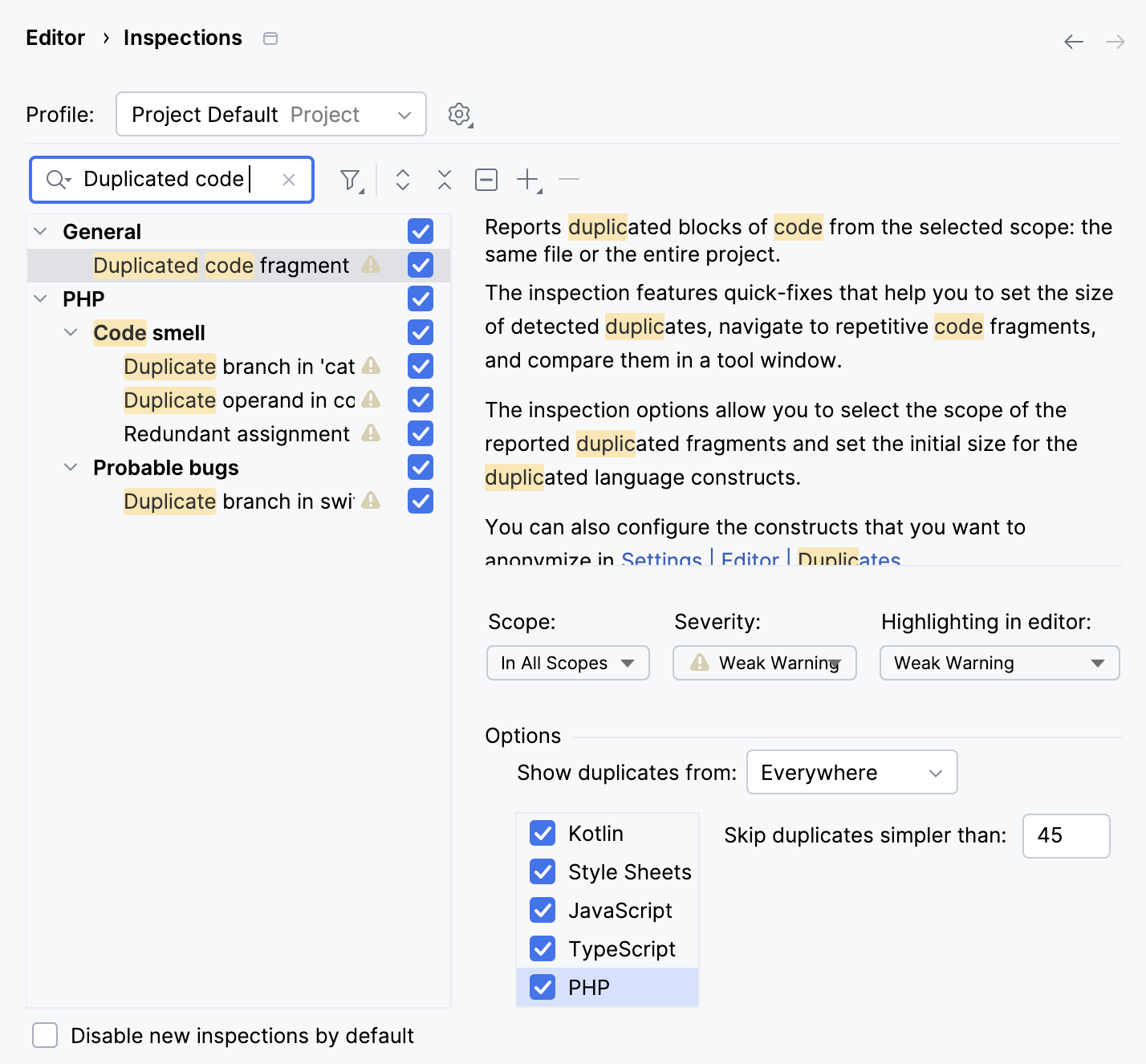1146x1064 pixels.
Task: Click the disable inspection minus-square icon
Action: coord(486,179)
